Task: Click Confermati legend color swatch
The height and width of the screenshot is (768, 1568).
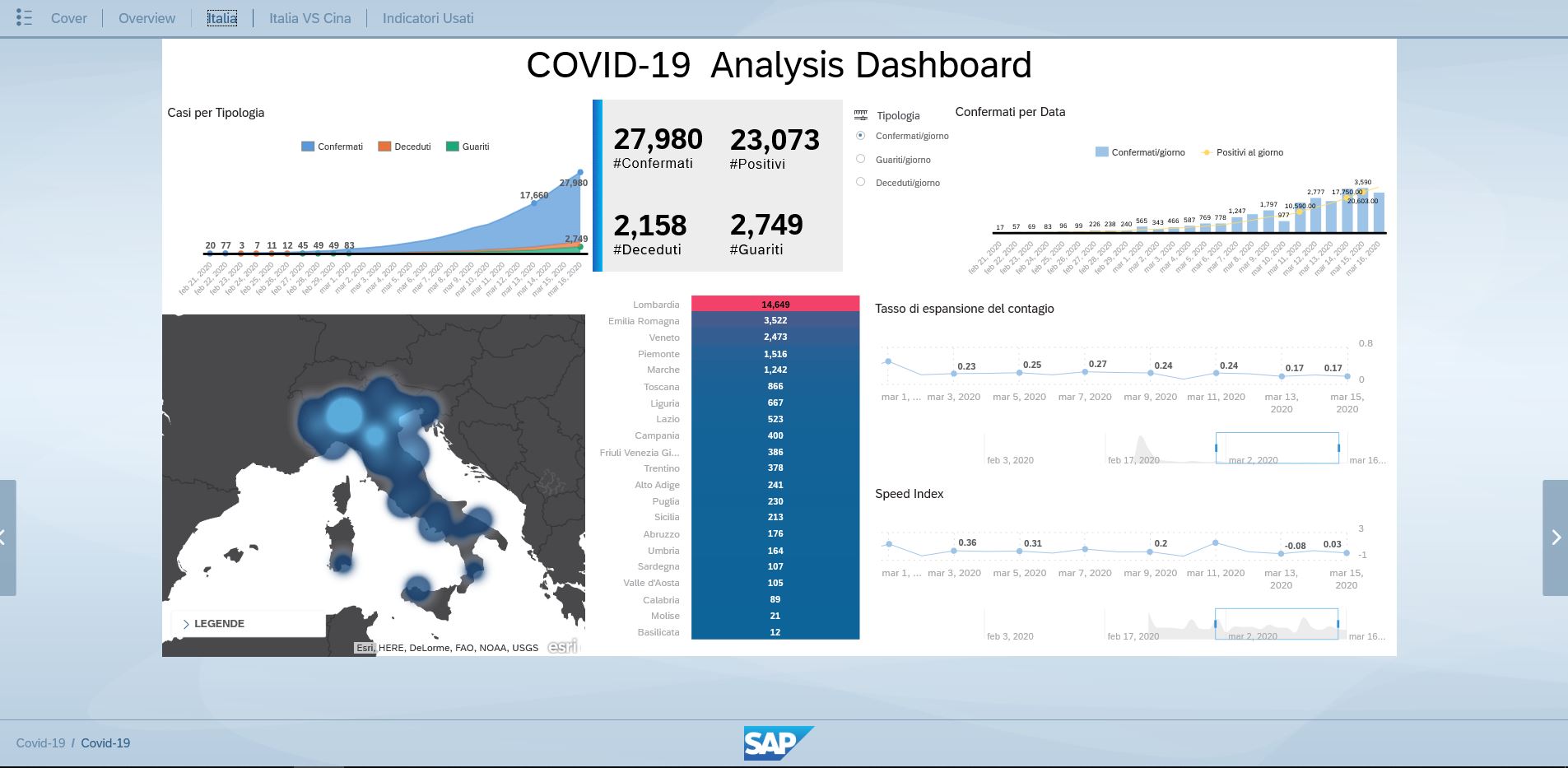Action: point(308,147)
